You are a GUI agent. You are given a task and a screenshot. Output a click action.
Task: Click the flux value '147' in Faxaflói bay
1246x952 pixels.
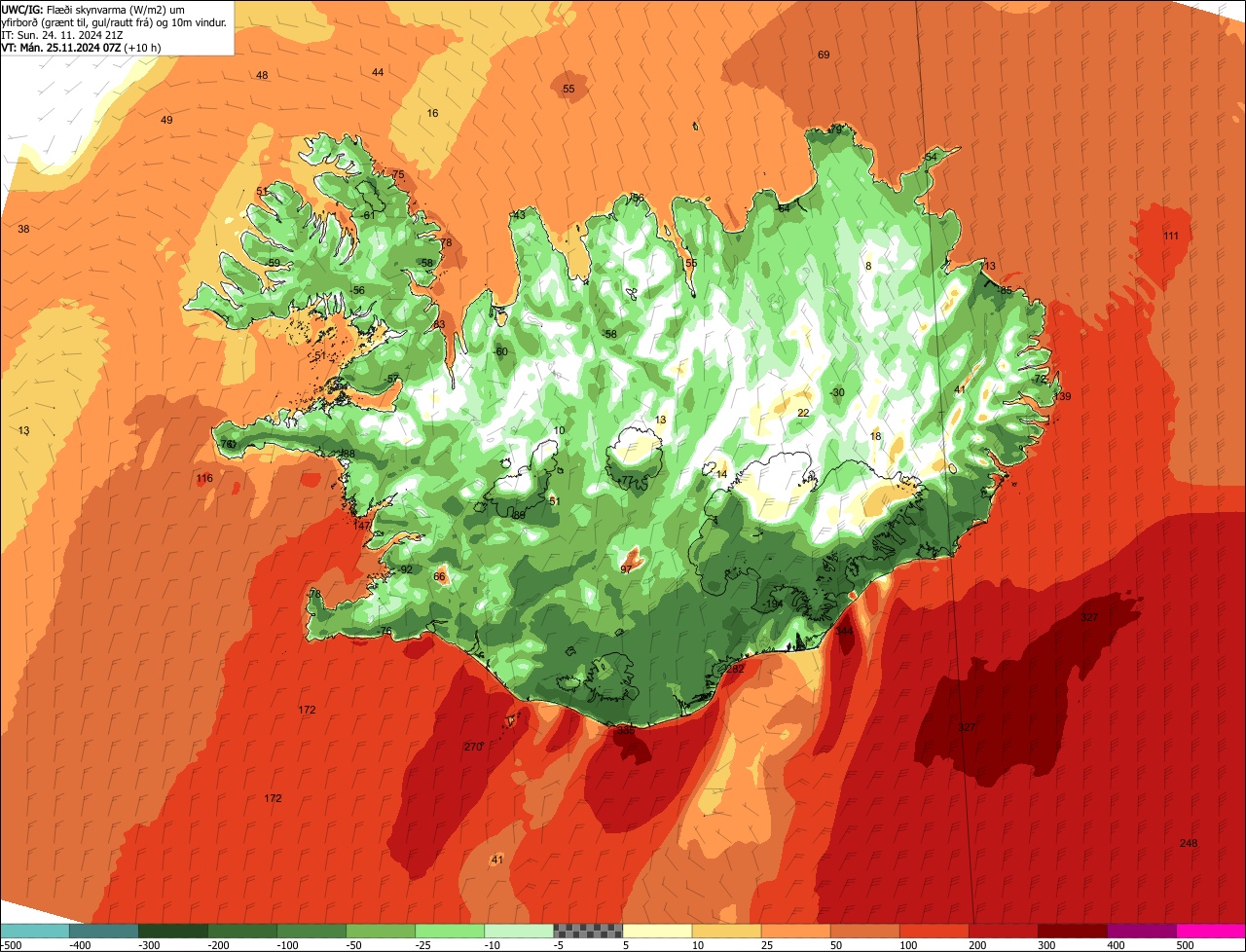coord(362,526)
